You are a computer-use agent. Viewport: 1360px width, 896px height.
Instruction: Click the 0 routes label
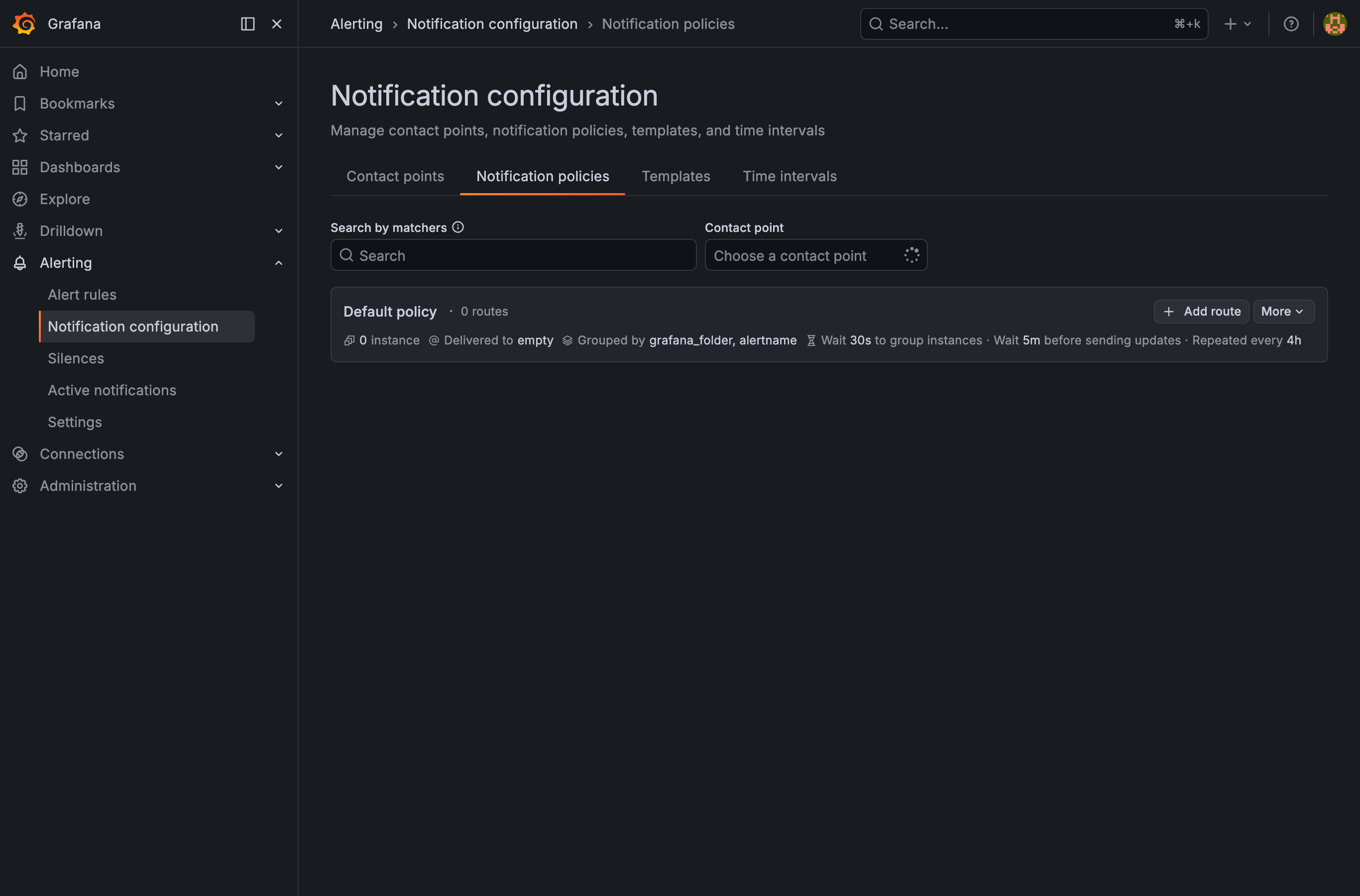point(484,312)
